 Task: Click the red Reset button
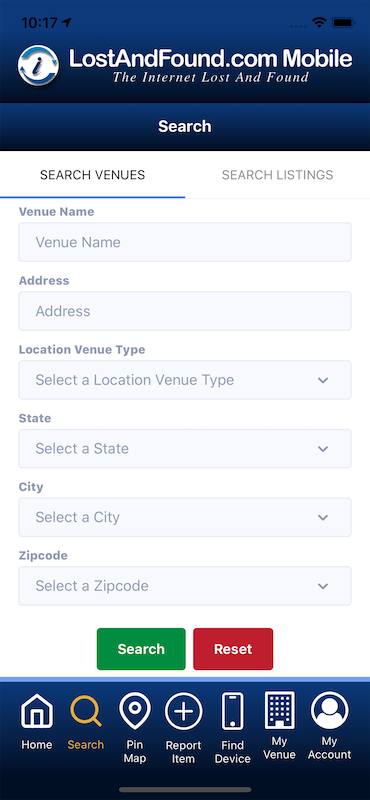coord(233,649)
